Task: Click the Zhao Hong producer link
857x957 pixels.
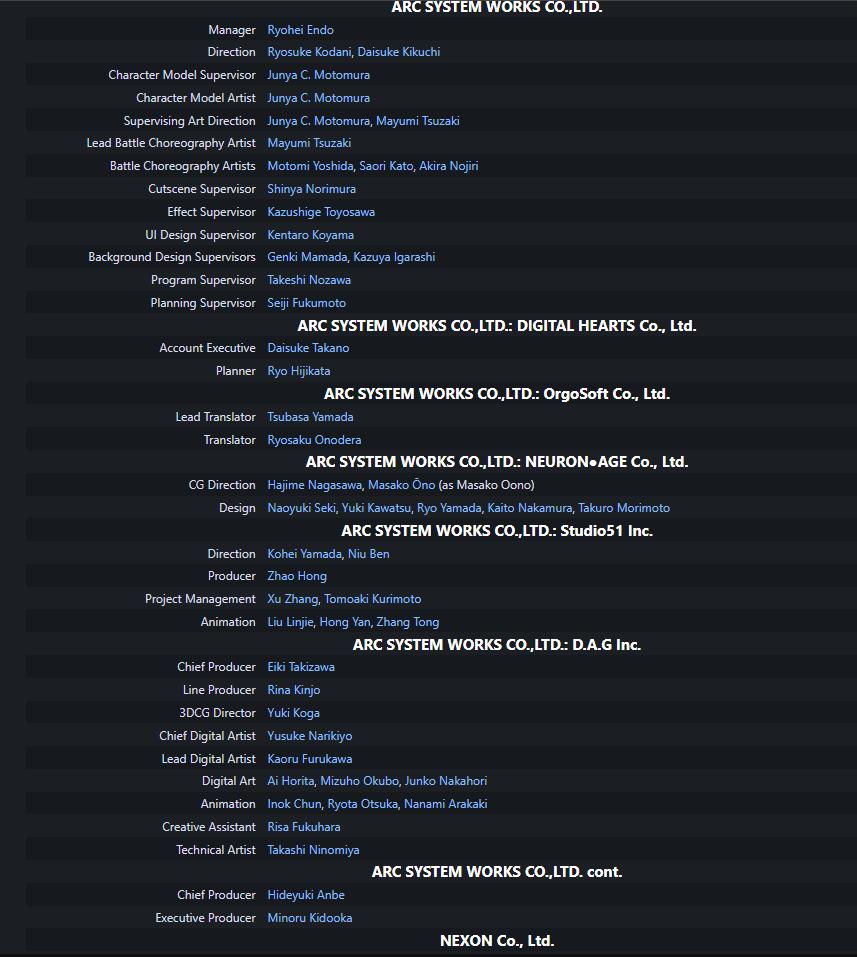Action: click(x=297, y=576)
